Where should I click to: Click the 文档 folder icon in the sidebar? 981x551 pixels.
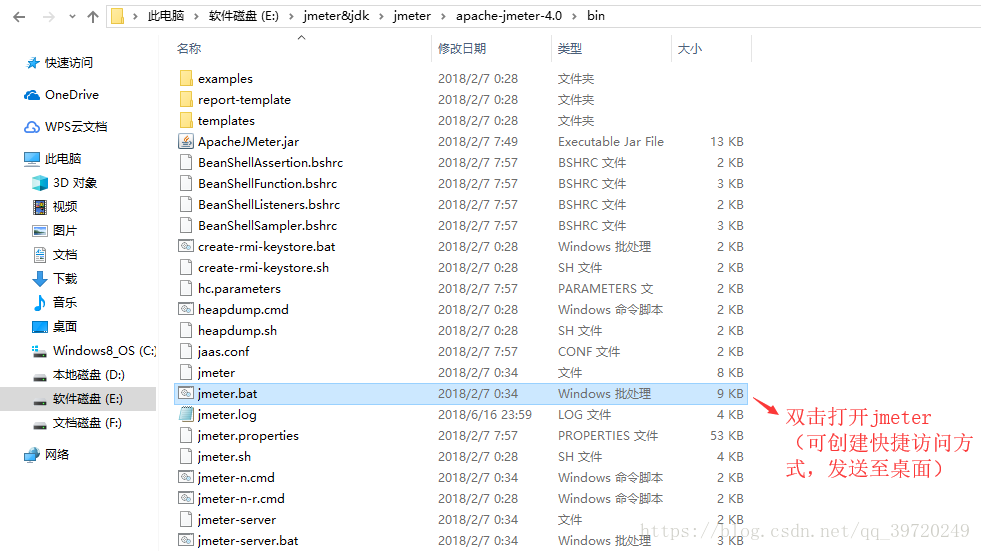(x=39, y=255)
